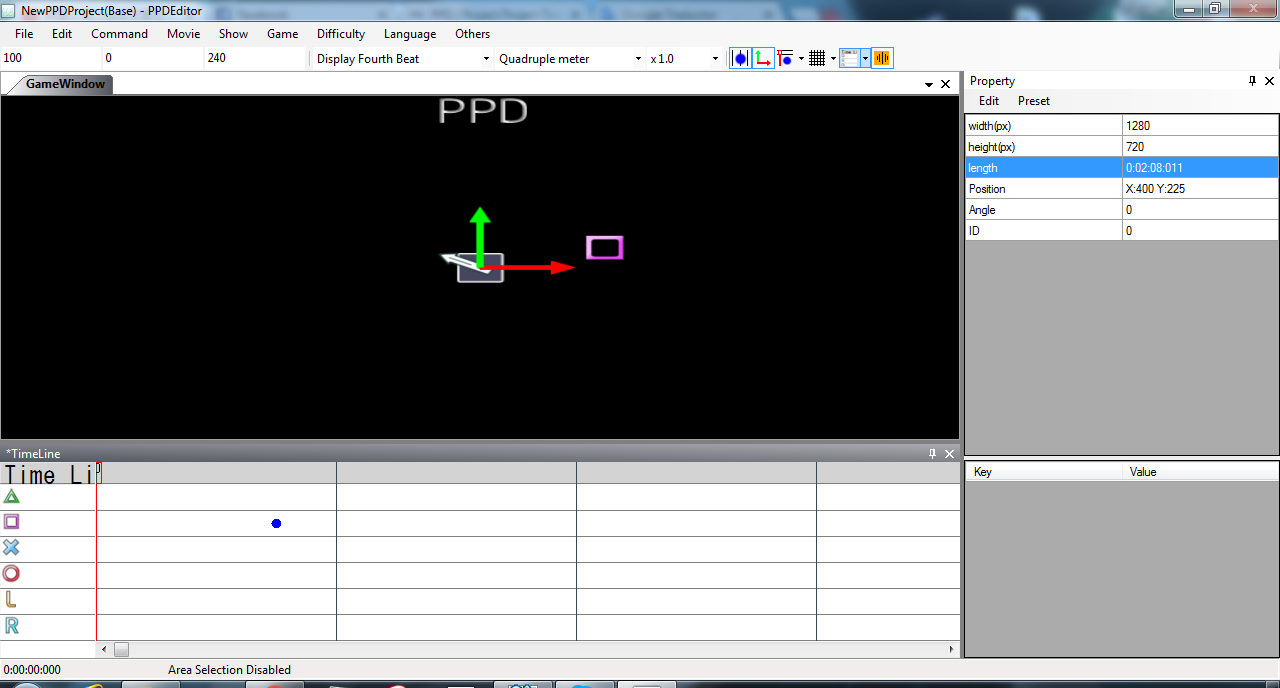
Task: Click the Edit button in Property panel
Action: coord(988,101)
